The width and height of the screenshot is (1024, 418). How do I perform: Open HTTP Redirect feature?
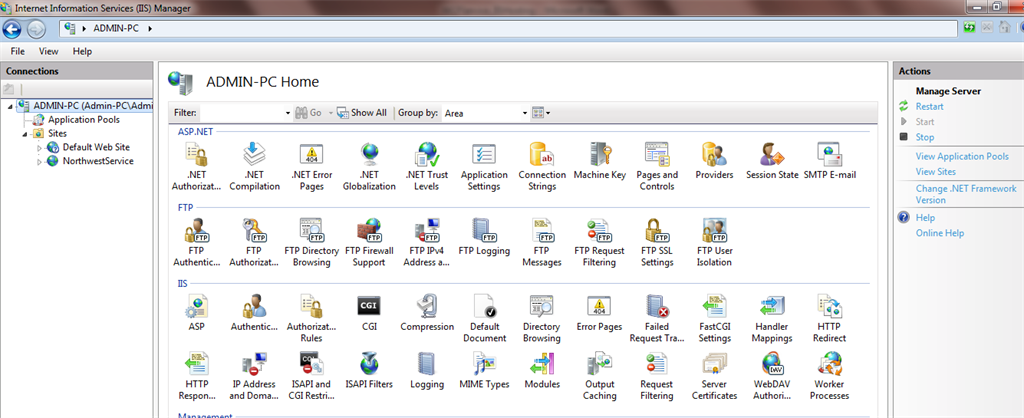tap(829, 318)
